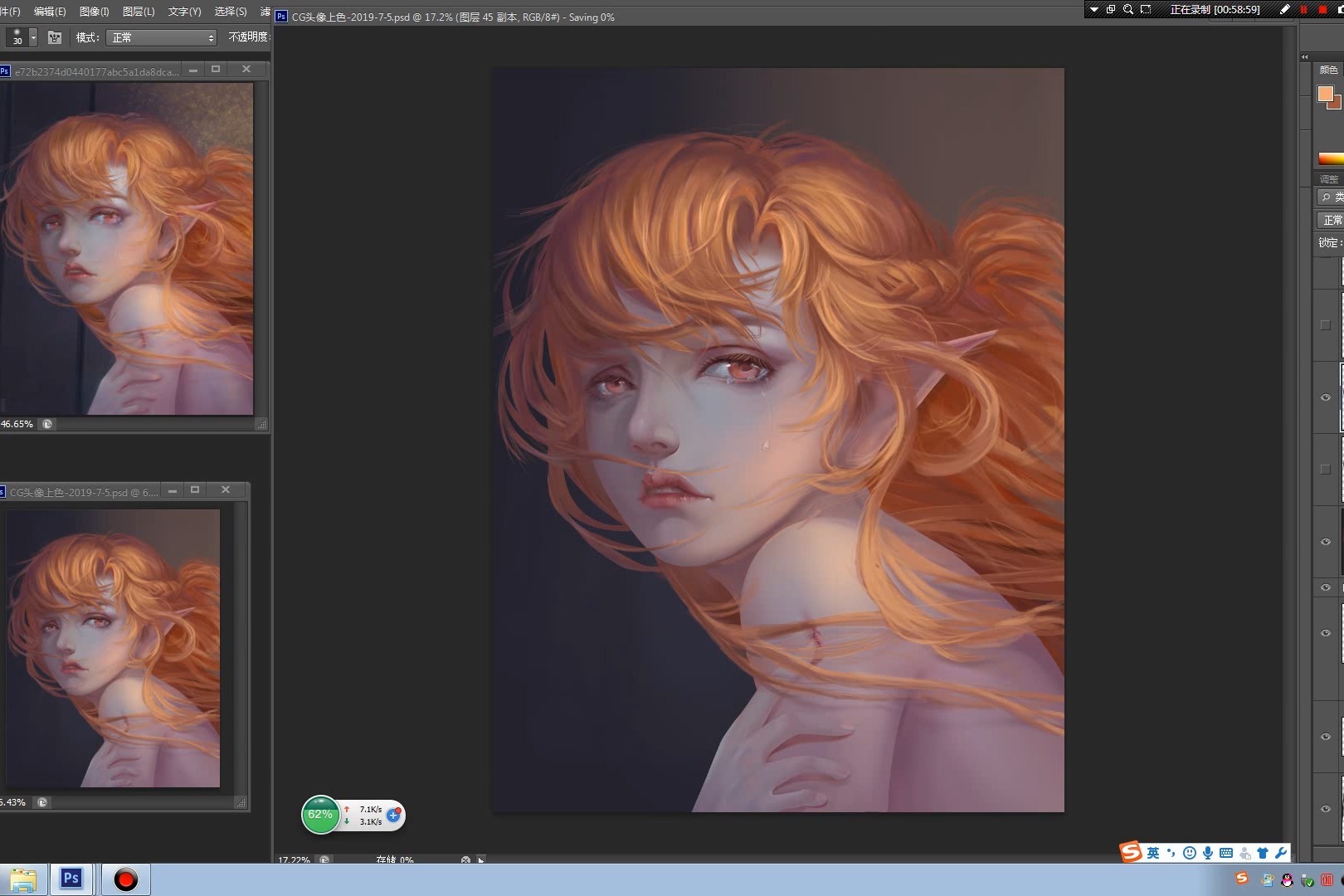Show the hidden layer via topmost empty visibility box
The height and width of the screenshot is (896, 1344).
1326,325
